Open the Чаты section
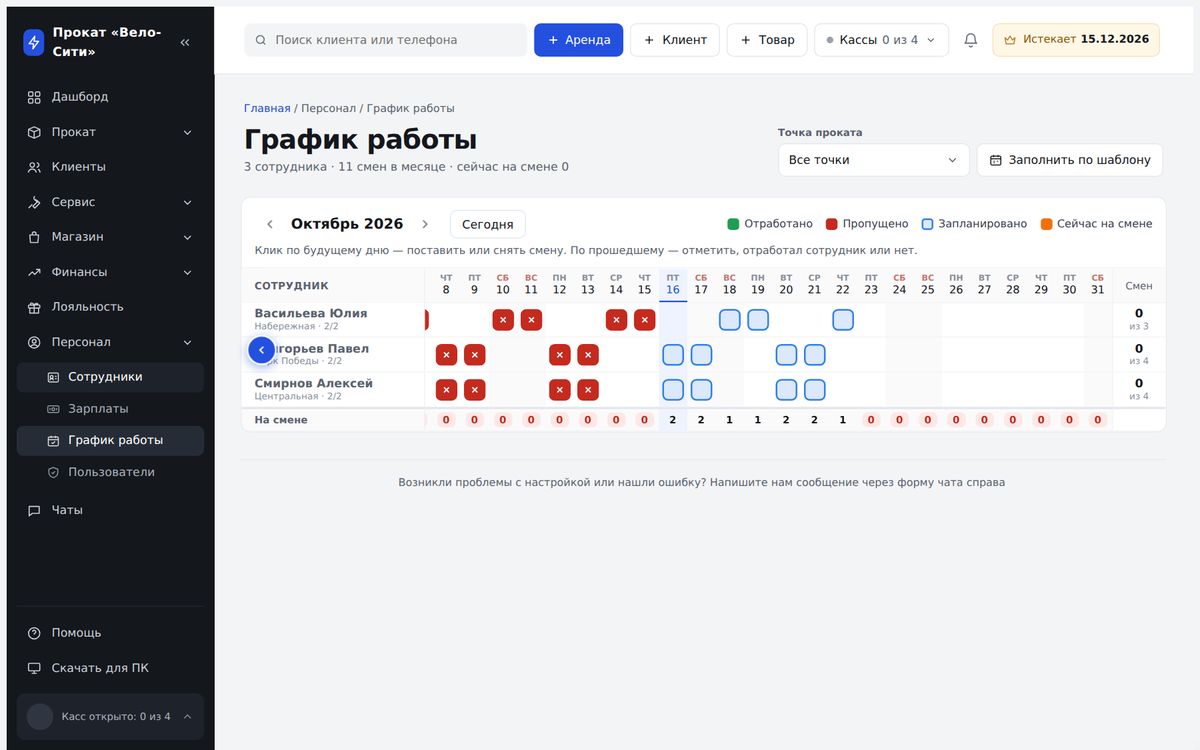Viewport: 1200px width, 750px height. coord(110,510)
